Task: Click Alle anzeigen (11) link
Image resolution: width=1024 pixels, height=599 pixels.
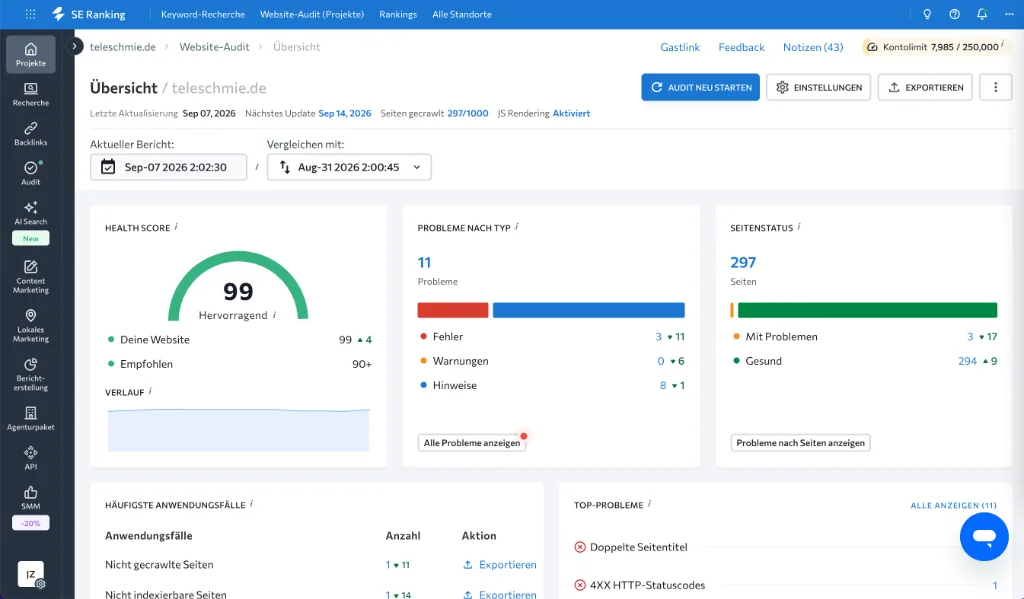Action: 953,505
